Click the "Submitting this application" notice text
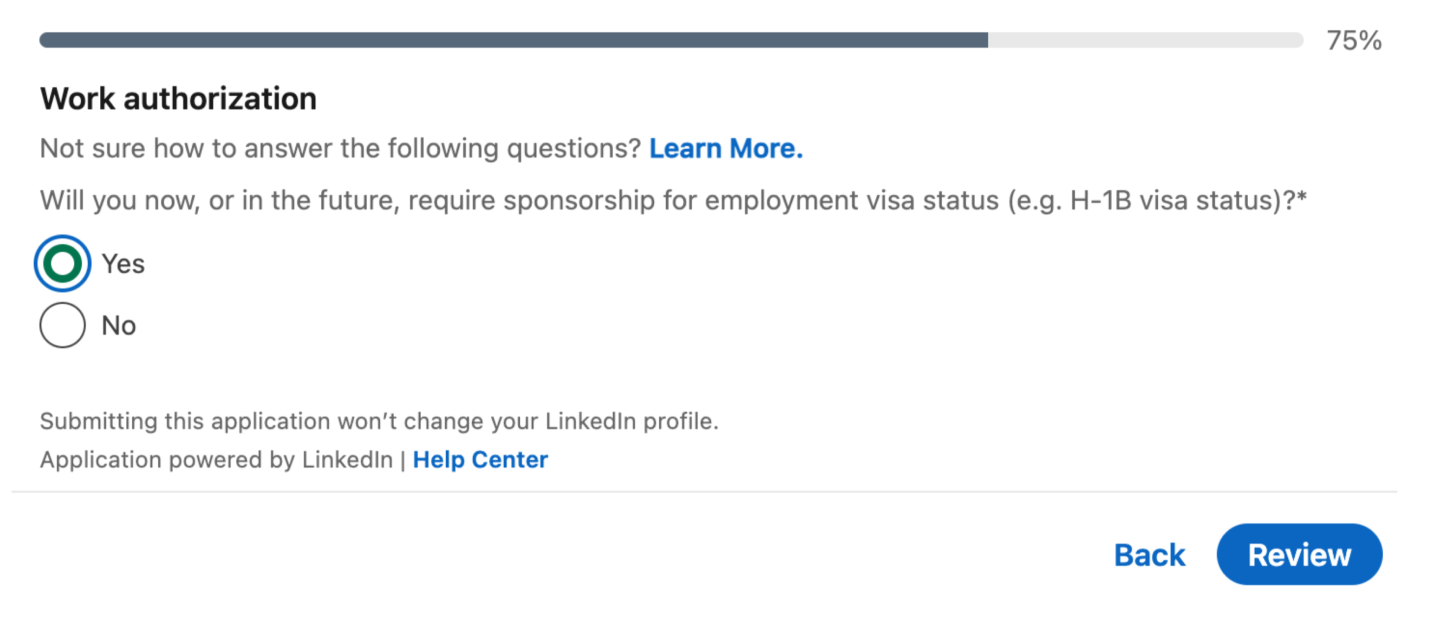This screenshot has width=1438, height=618. [379, 421]
